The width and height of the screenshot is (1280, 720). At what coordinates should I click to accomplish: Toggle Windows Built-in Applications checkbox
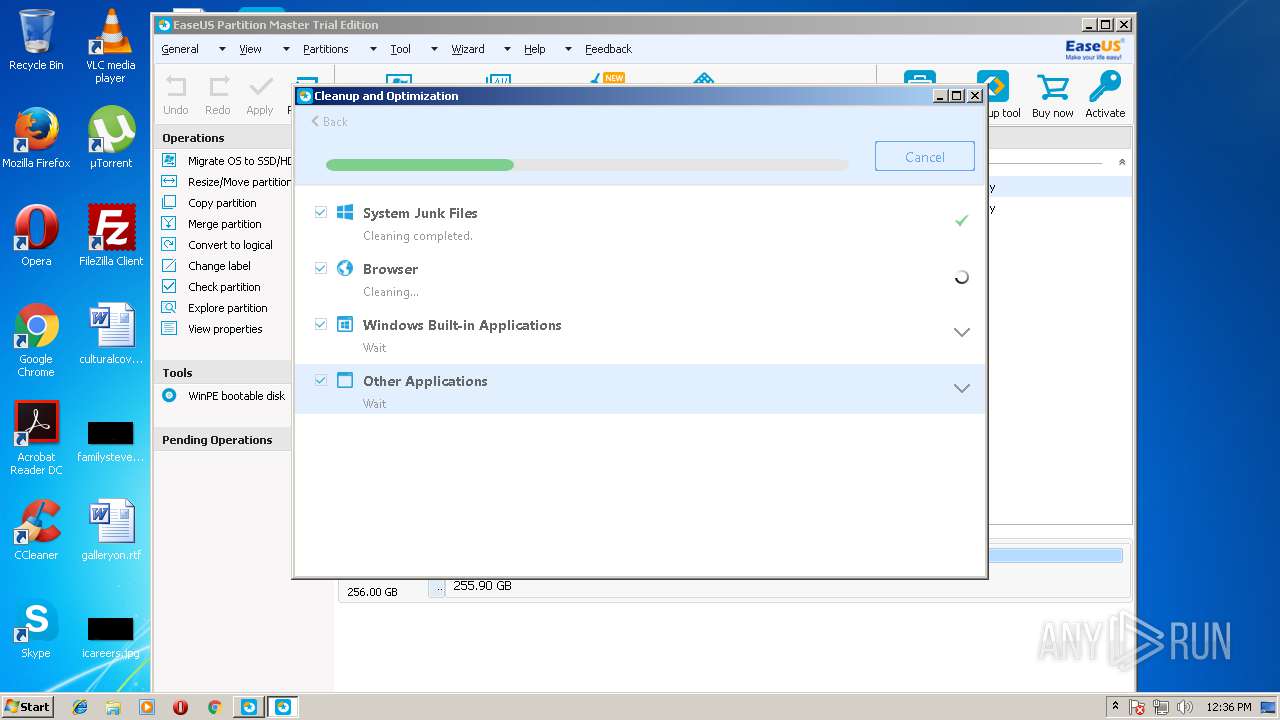(321, 324)
